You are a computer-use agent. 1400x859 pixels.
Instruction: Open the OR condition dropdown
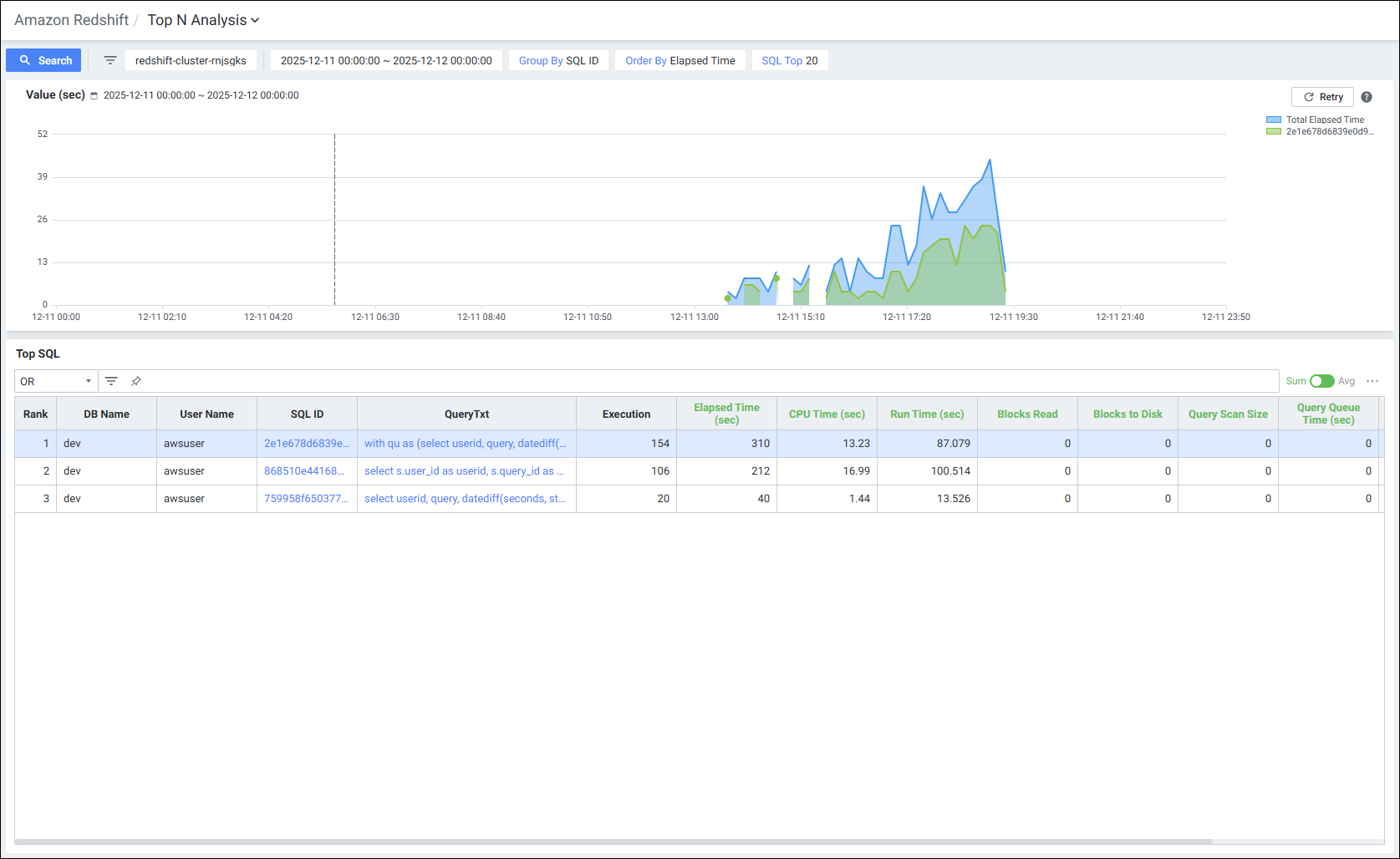click(x=55, y=381)
